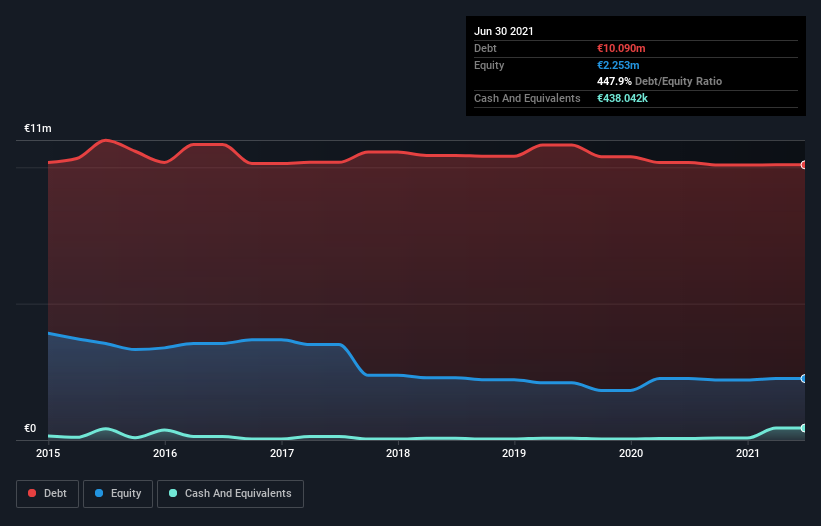Click the red Debt legend dot
The height and width of the screenshot is (526, 821).
[x=32, y=493]
